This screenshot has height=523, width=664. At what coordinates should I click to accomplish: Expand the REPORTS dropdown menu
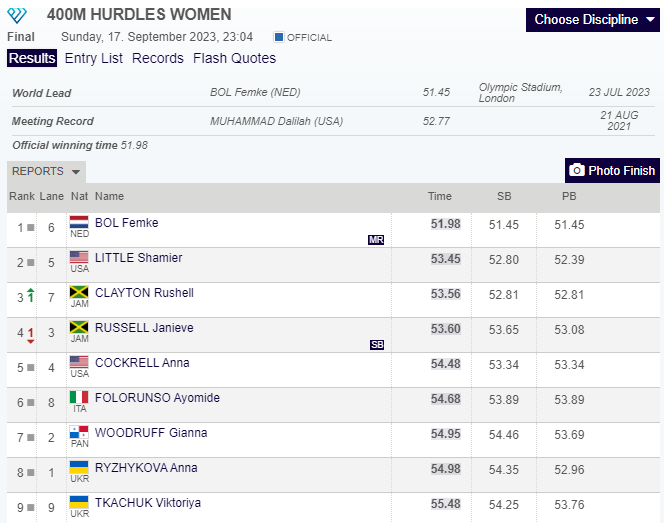46,172
